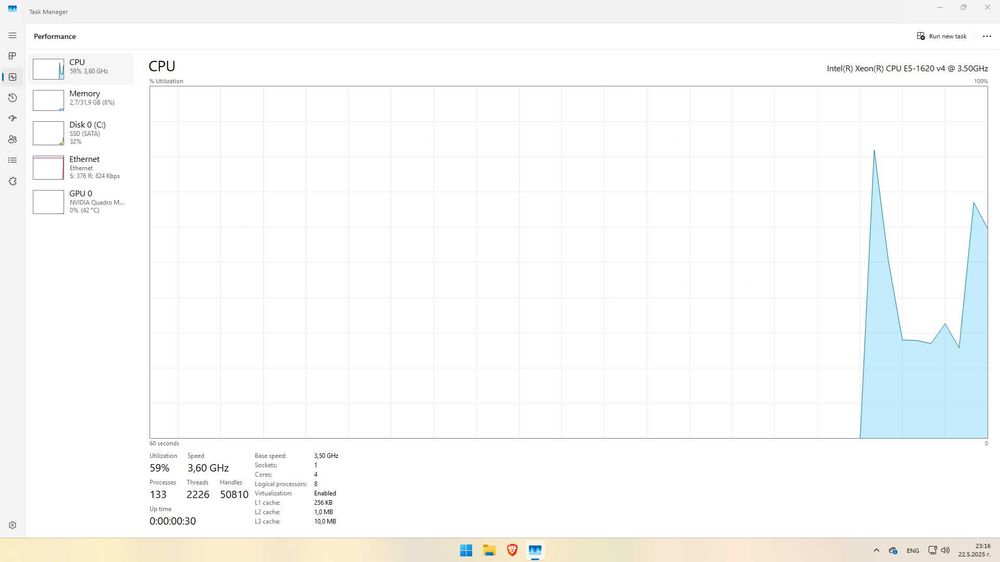Click the Performance page heading
The width and height of the screenshot is (1000, 562).
tap(55, 36)
